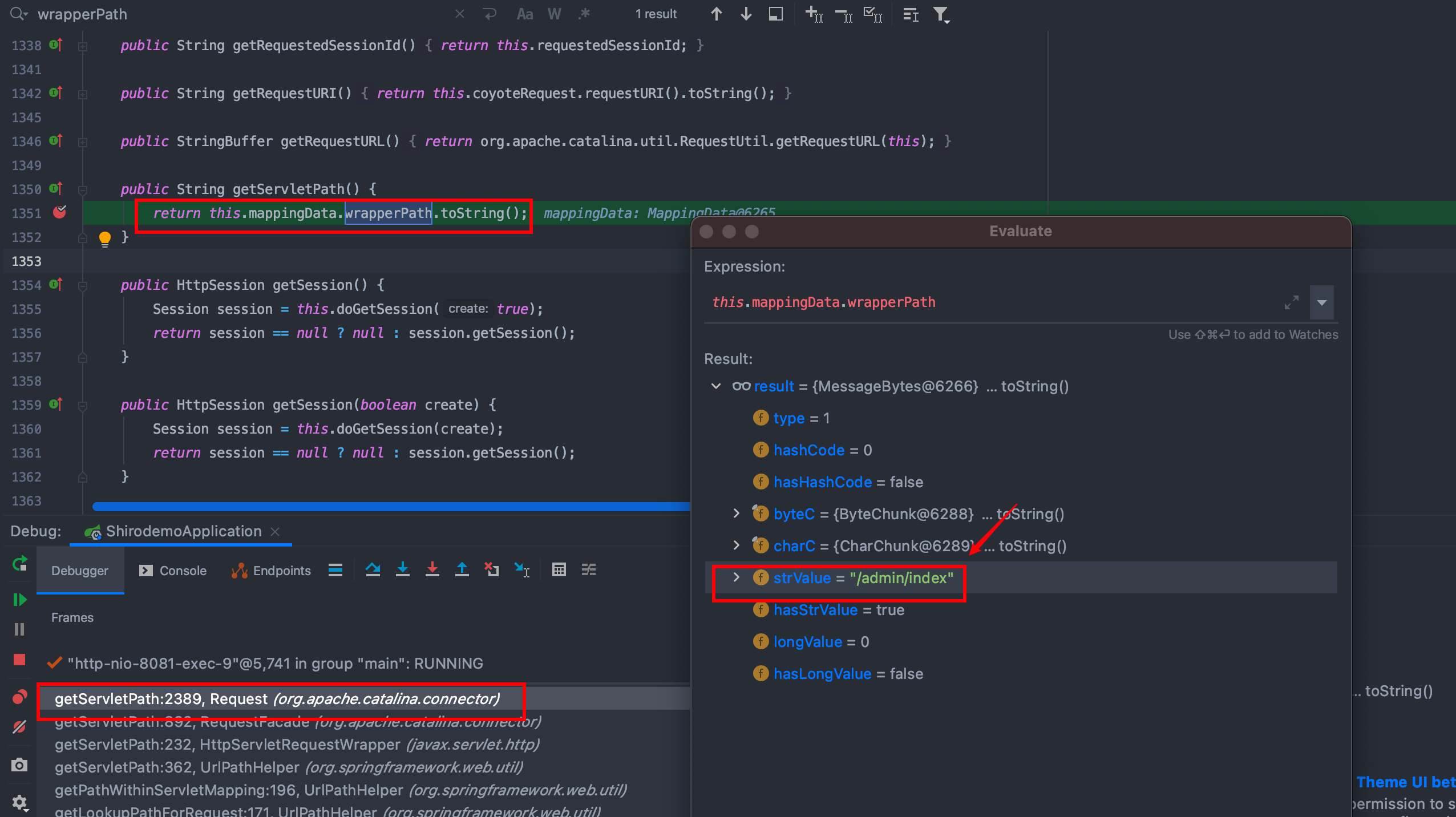Image resolution: width=1456 pixels, height=817 pixels.
Task: Click Resume Program green icon
Action: (19, 600)
